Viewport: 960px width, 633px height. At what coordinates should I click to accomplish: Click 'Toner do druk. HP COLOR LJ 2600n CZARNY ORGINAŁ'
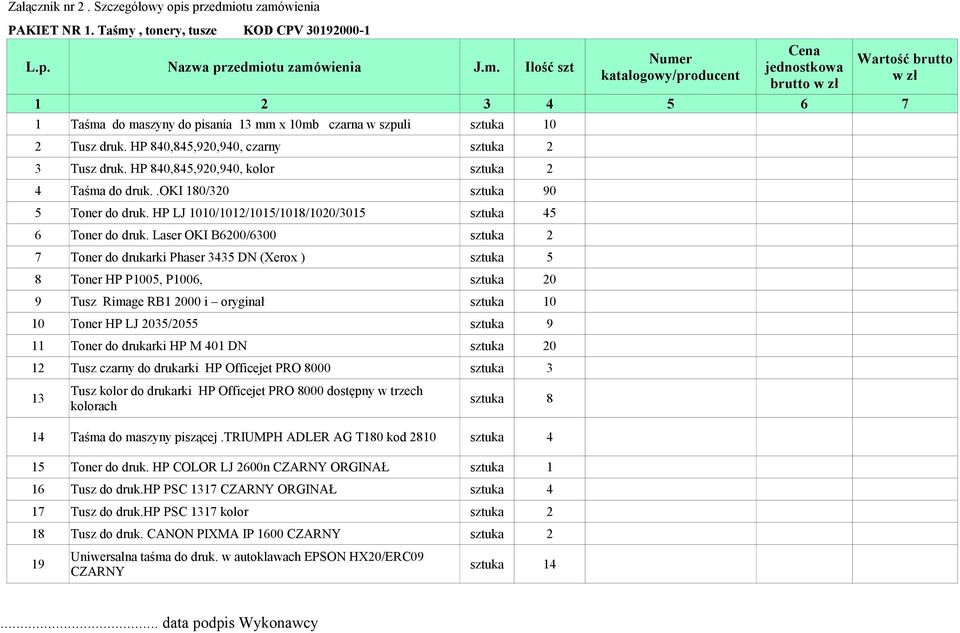point(230,467)
